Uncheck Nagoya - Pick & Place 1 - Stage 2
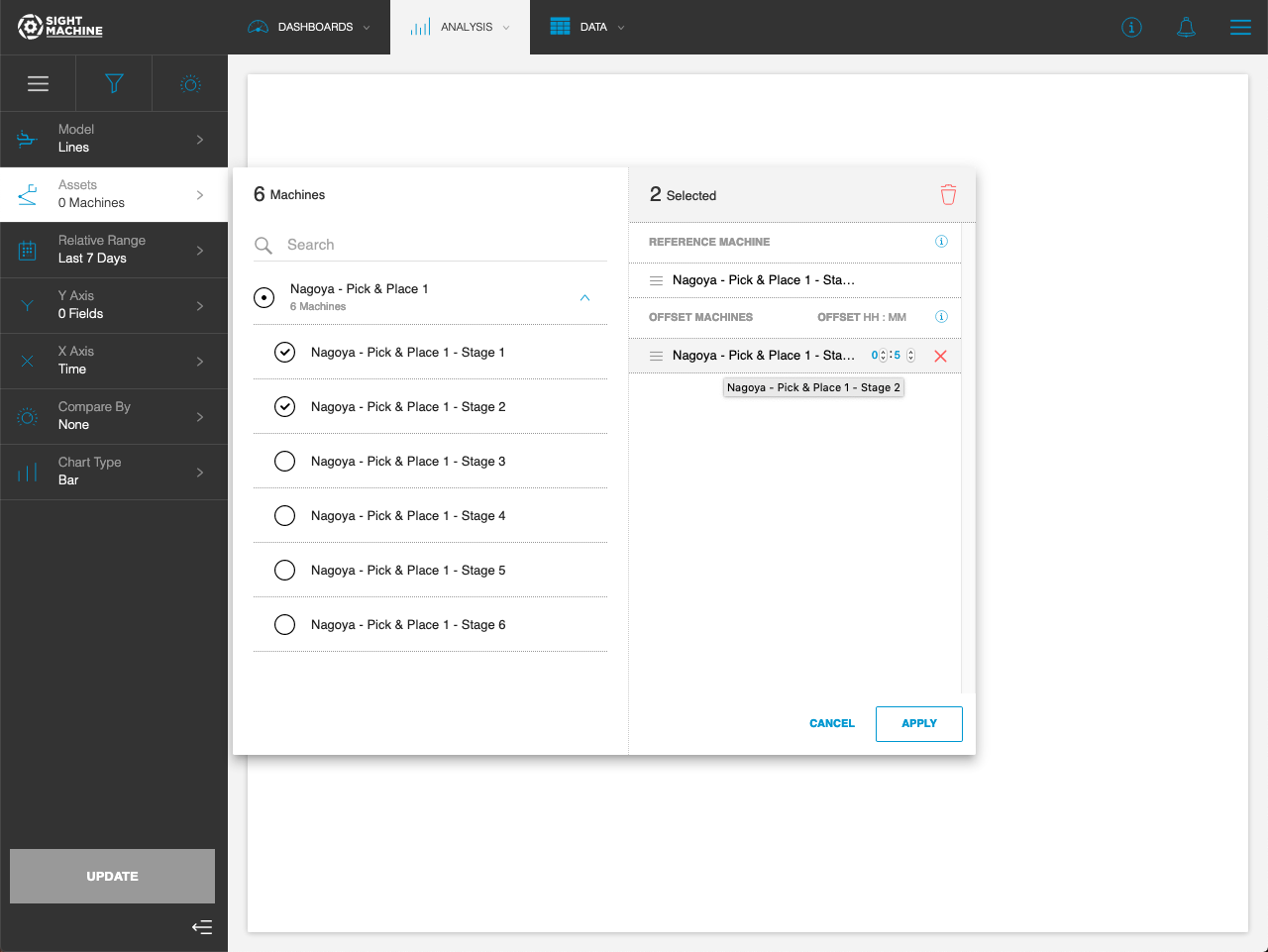This screenshot has width=1268, height=952. [x=285, y=406]
